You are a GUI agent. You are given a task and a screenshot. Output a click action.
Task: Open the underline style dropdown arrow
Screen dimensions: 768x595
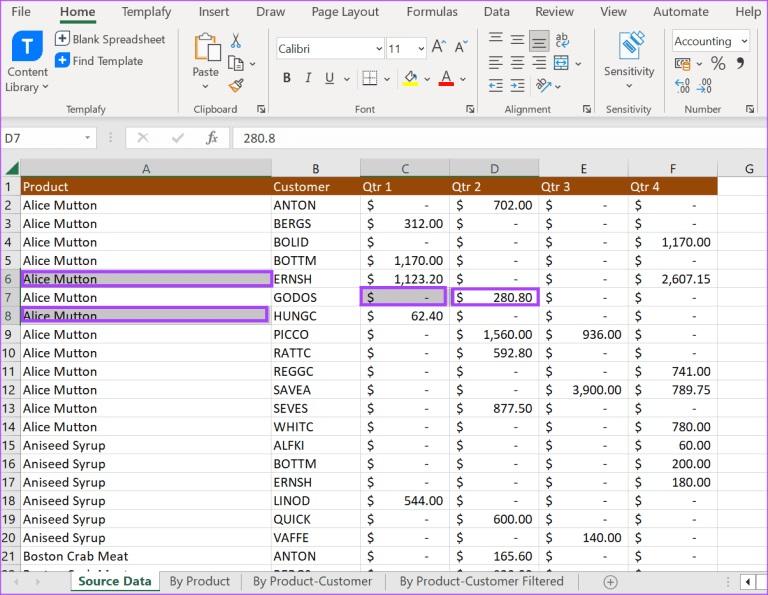[347, 79]
